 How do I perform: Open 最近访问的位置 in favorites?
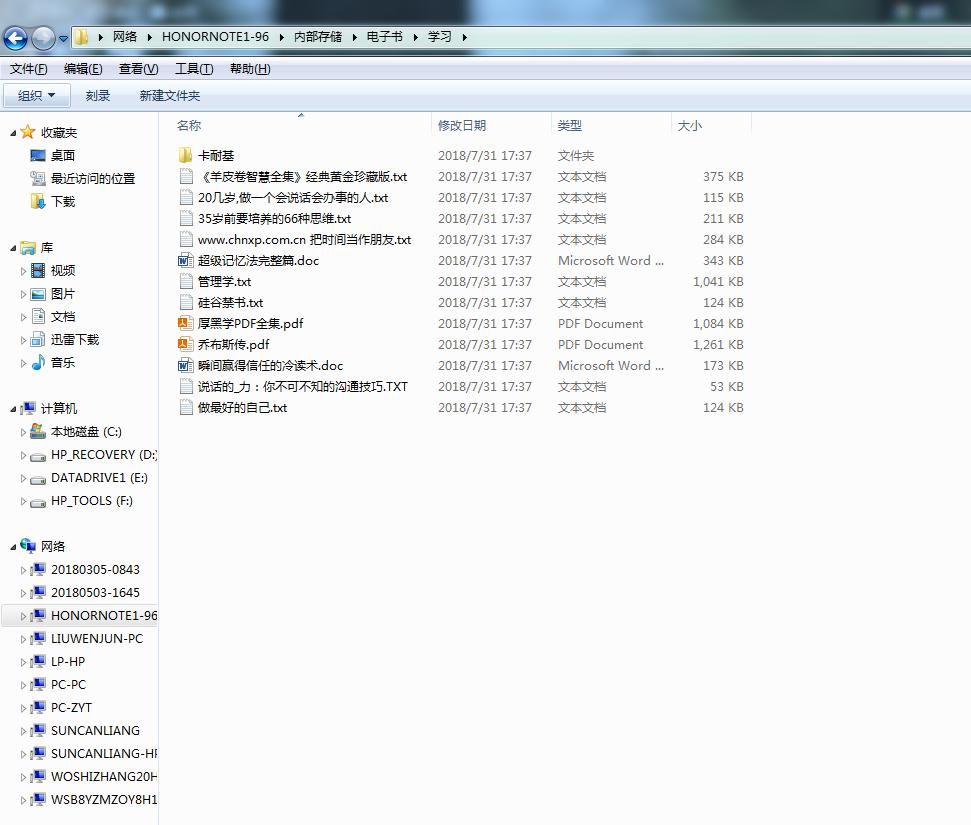click(93, 178)
